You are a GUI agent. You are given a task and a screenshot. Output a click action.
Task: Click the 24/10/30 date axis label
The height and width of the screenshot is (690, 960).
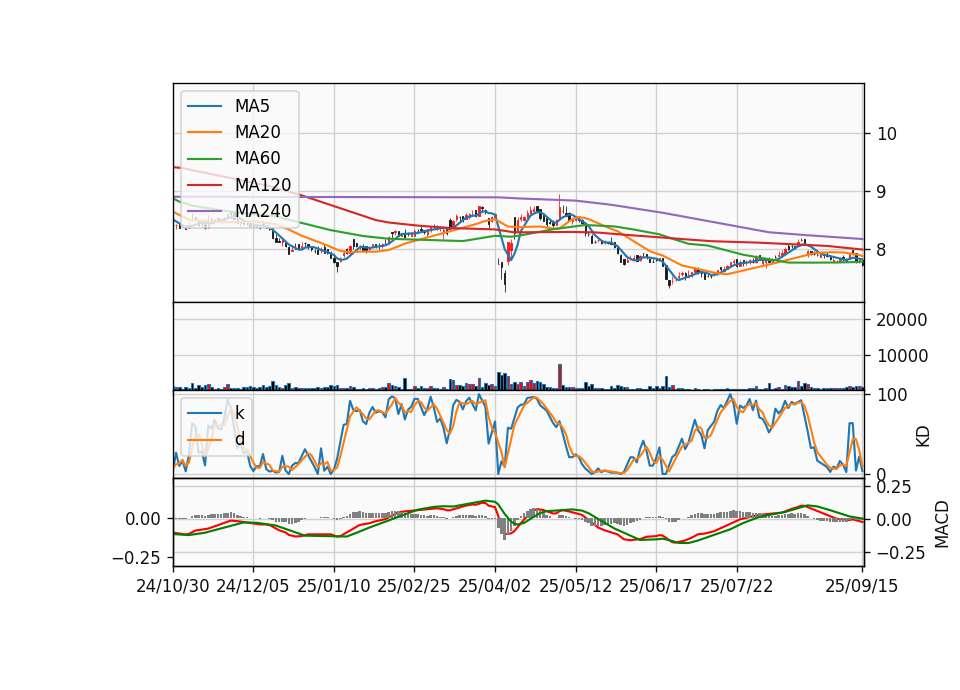pos(173,586)
